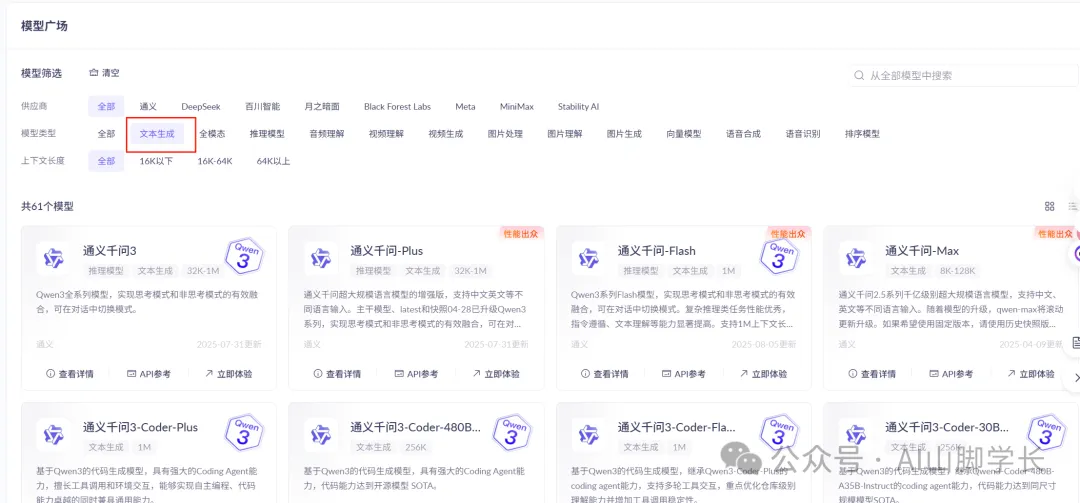Click 立即体验 on 通义千问3 card
This screenshot has width=1080, height=503.
pyautogui.click(x=228, y=374)
